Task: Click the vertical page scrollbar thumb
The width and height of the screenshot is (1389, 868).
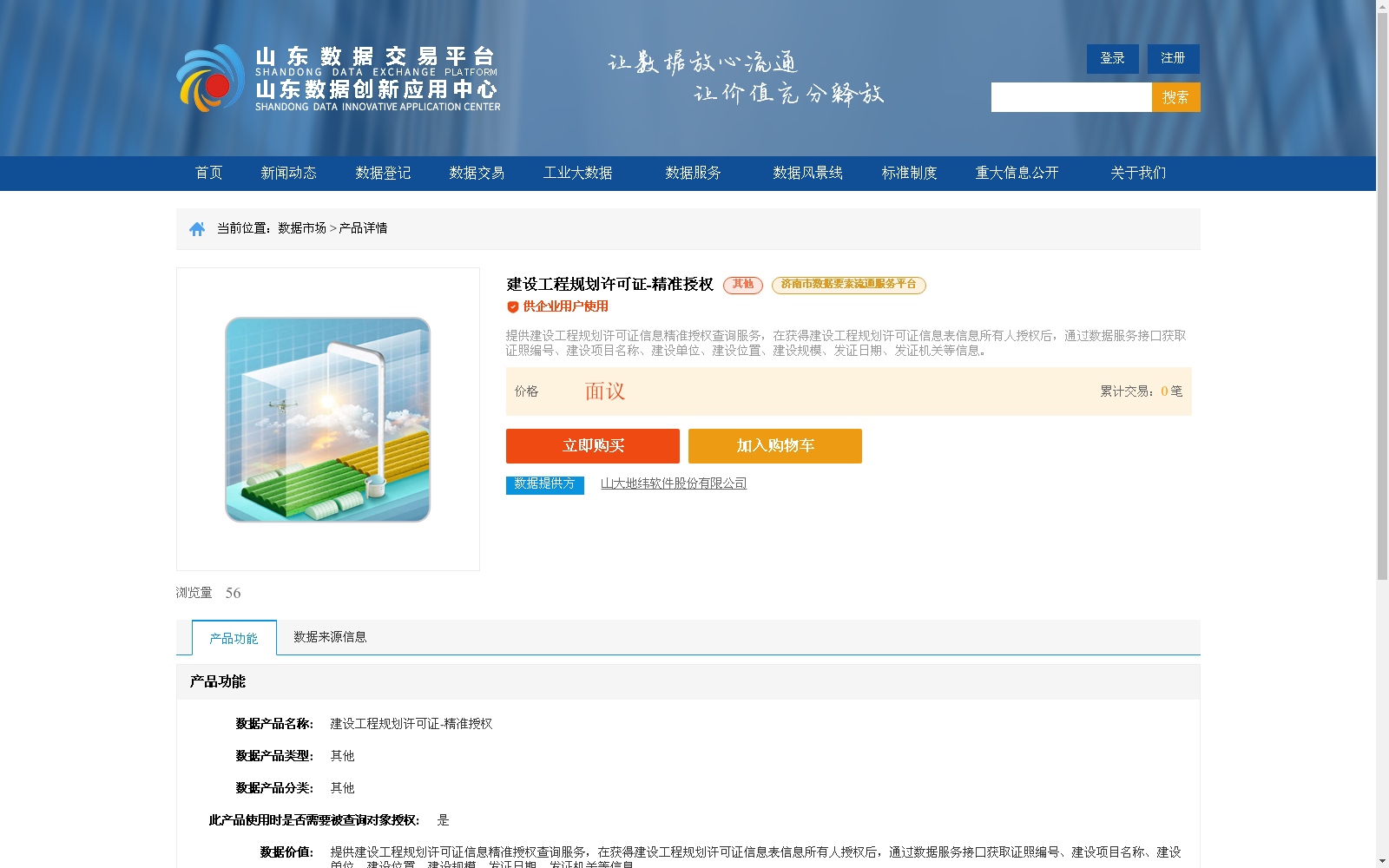Action: click(x=1382, y=297)
